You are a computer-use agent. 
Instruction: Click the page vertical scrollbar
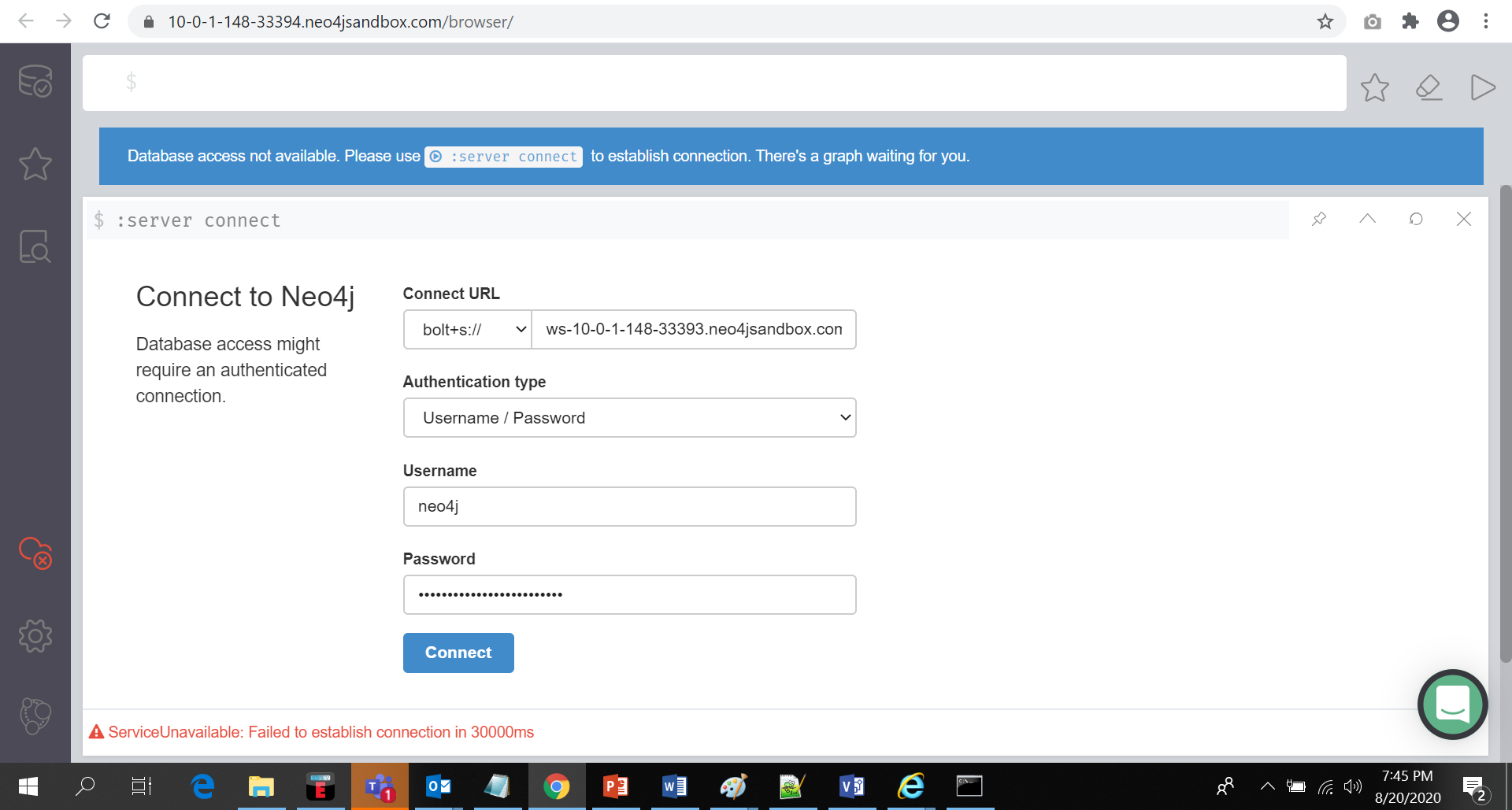click(1506, 423)
